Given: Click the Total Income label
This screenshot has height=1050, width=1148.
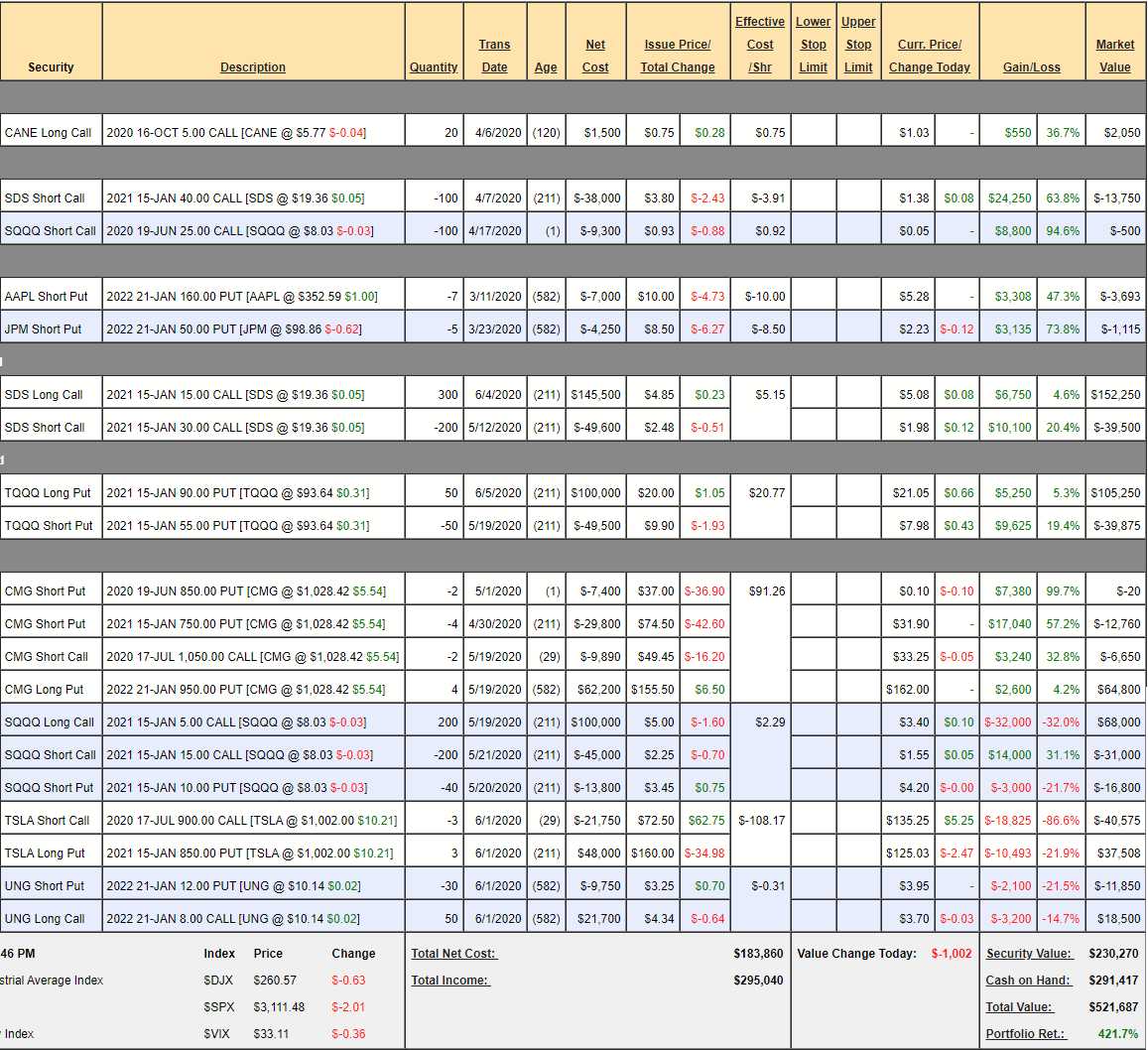Looking at the screenshot, I should tap(450, 981).
